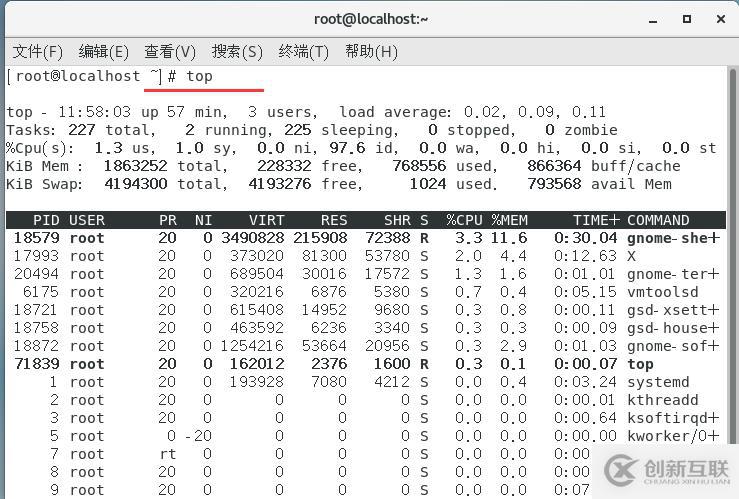Click the gsd-xsett+ command name
Viewport: 739px width, 499px height.
tap(673, 310)
